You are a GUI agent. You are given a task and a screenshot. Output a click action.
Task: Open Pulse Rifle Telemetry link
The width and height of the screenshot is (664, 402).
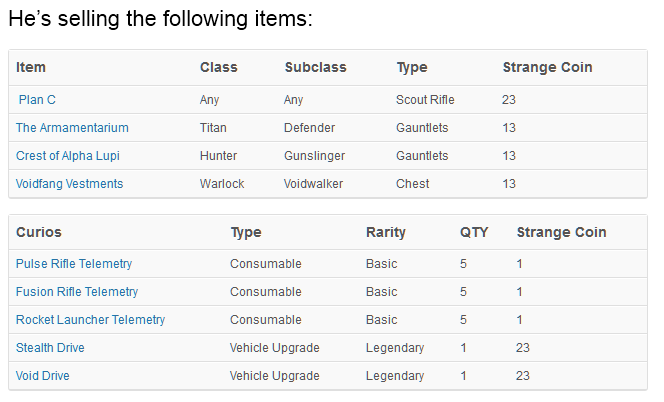pyautogui.click(x=74, y=264)
